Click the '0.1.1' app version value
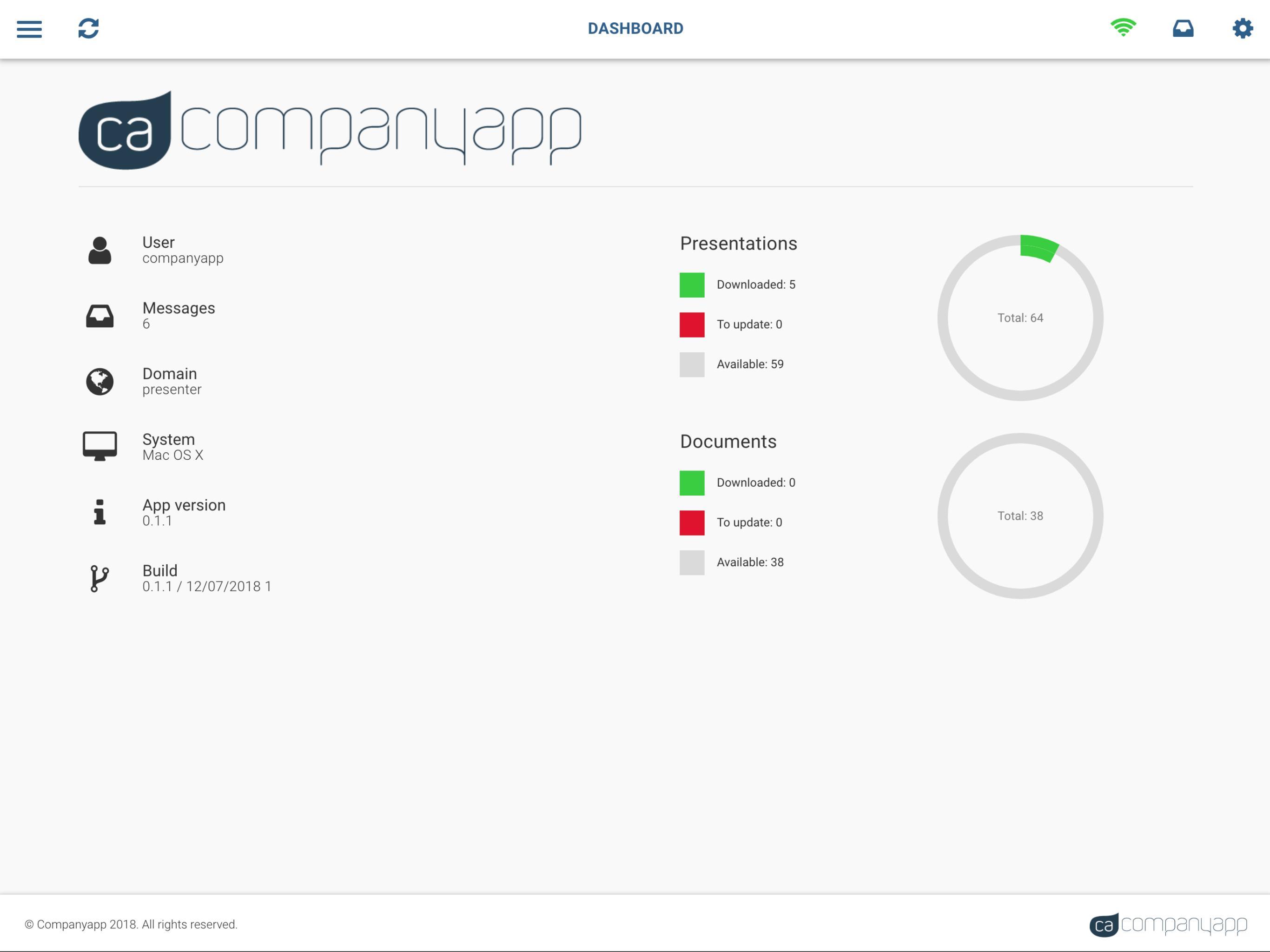This screenshot has height=952, width=1270. (157, 521)
